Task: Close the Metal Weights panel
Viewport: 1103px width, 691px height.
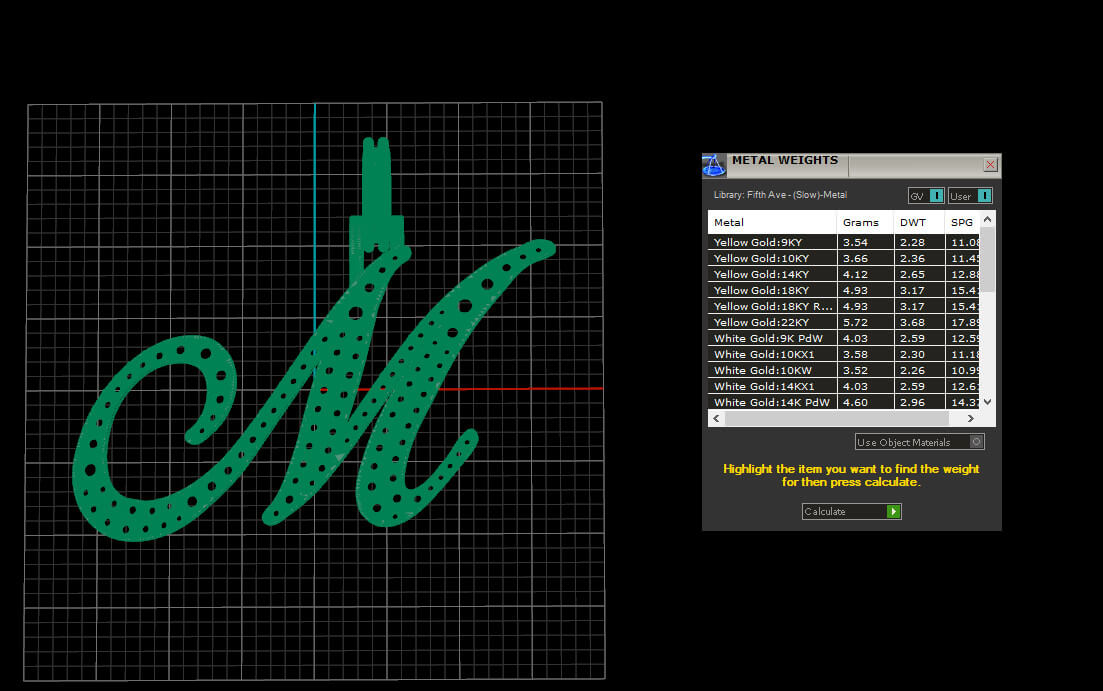Action: tap(990, 165)
